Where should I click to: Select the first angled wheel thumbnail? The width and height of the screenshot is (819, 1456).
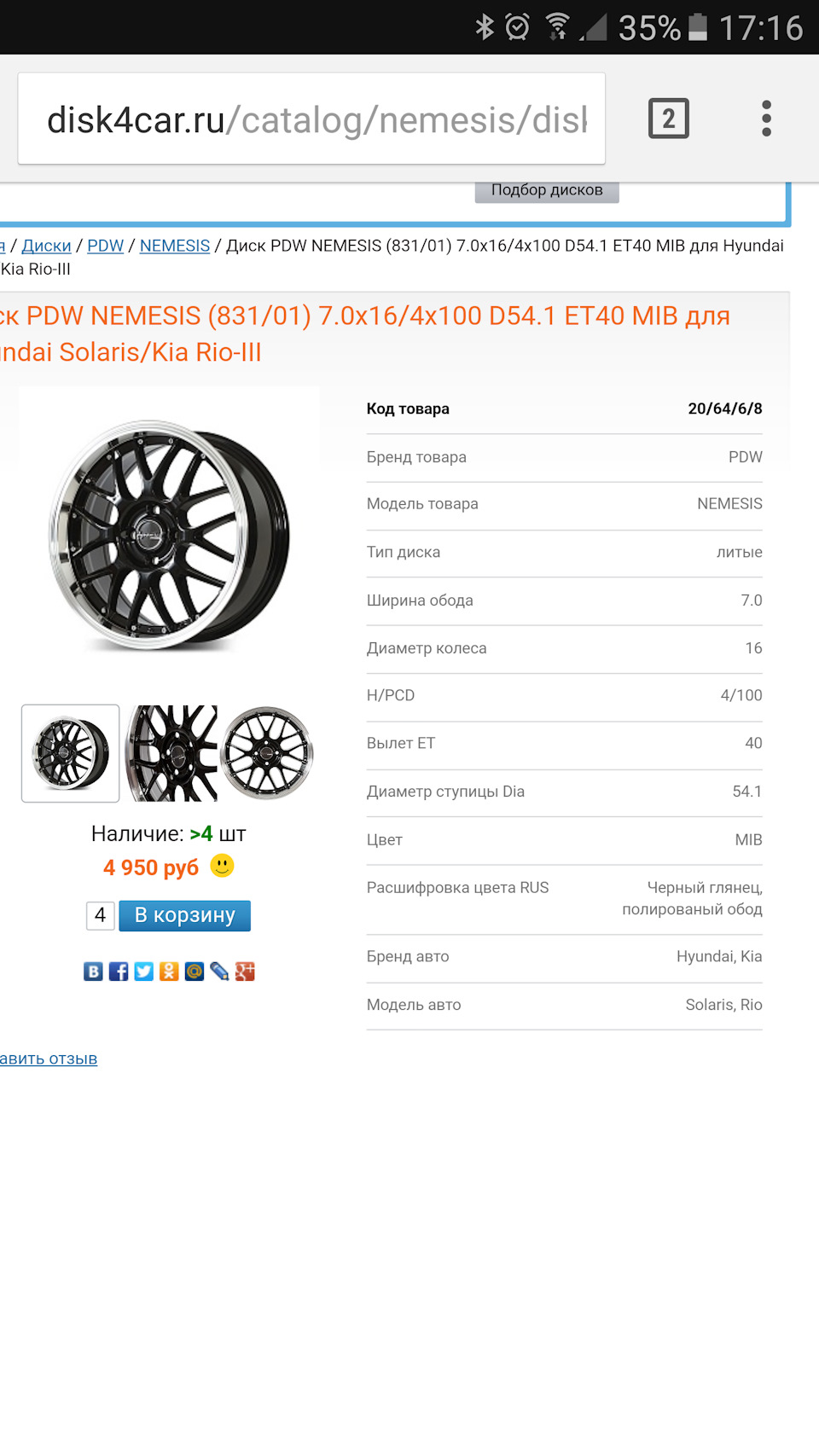click(x=70, y=753)
